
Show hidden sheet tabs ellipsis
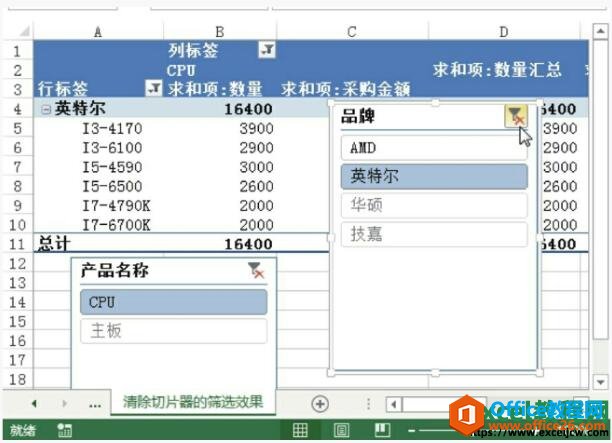pyautogui.click(x=95, y=405)
